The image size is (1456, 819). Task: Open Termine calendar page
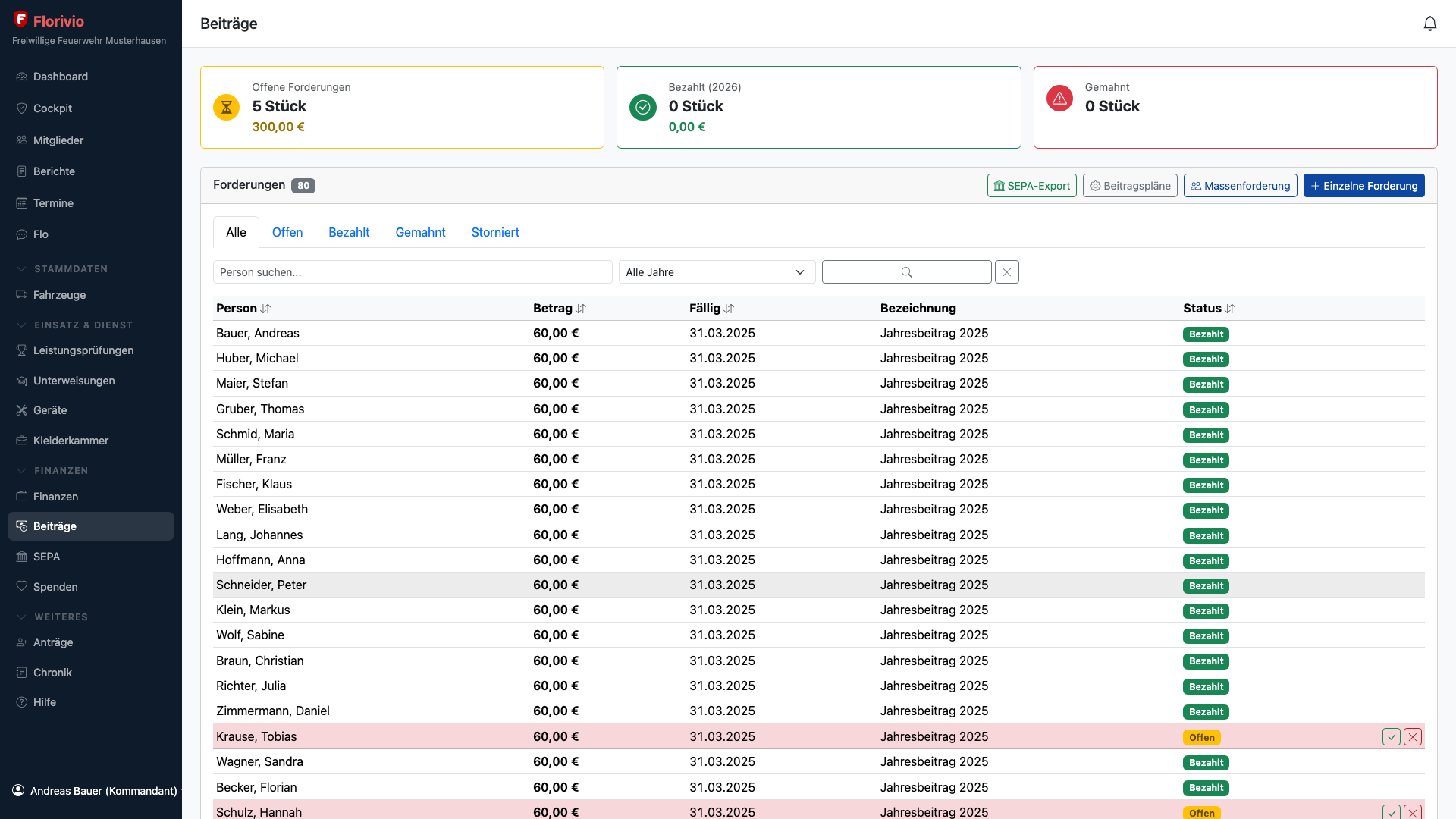[x=91, y=203]
